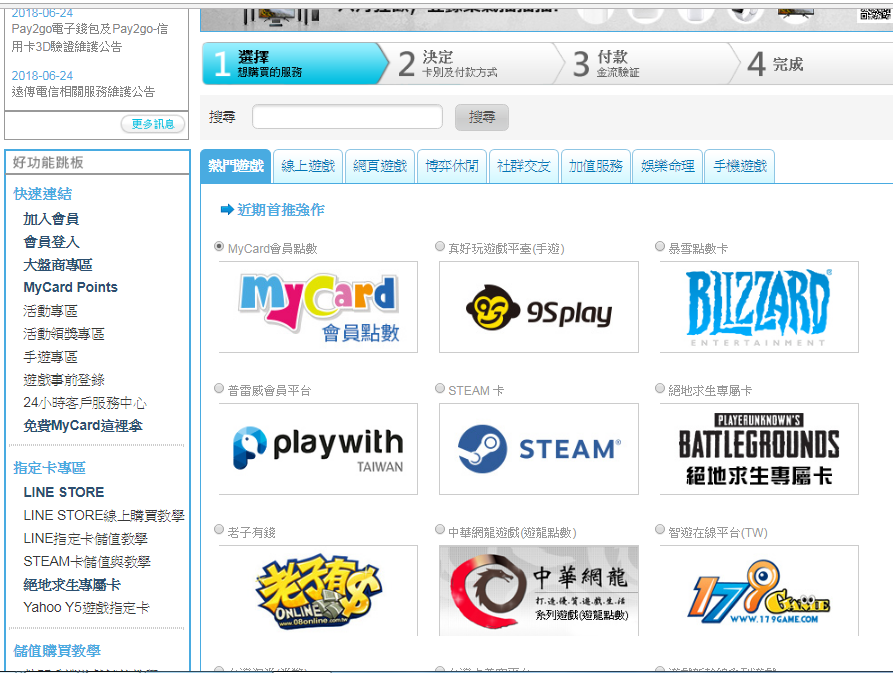Click the 更多訊息 button
This screenshot has width=893, height=673.
click(153, 124)
